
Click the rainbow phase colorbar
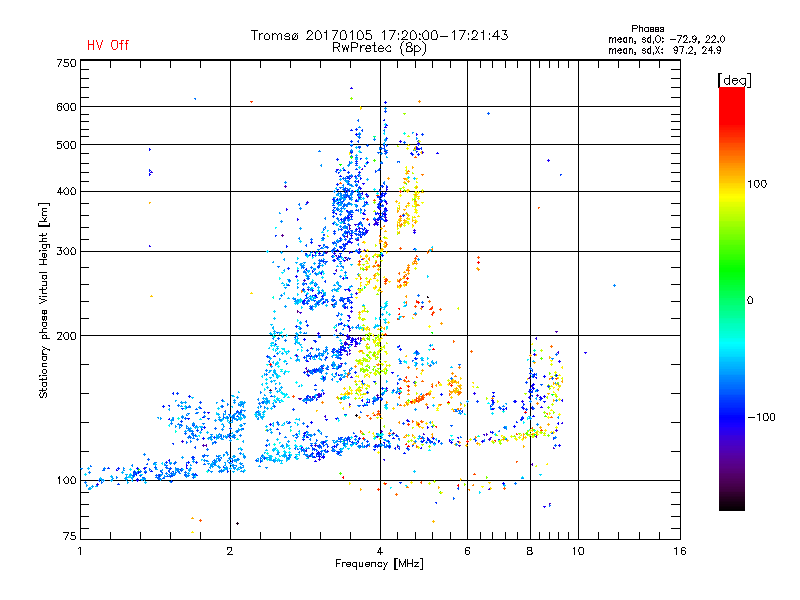point(732,298)
